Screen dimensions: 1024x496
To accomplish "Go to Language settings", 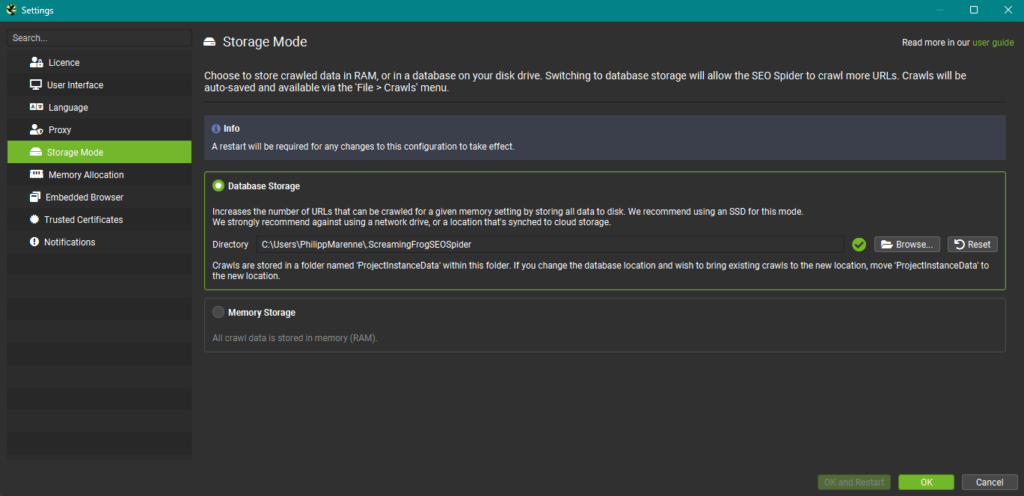I will (x=99, y=107).
